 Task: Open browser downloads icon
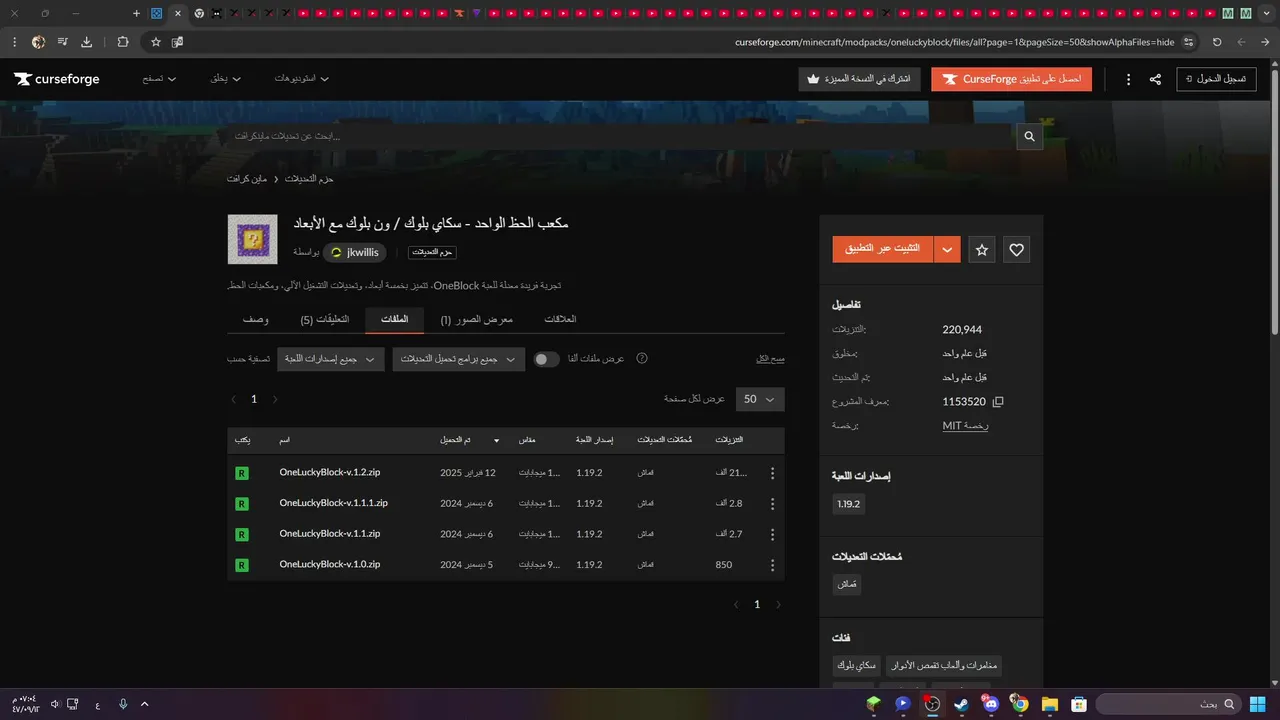(x=86, y=42)
